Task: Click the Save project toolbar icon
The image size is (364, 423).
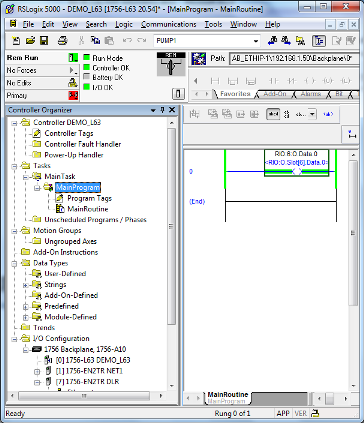Action: [x=44, y=41]
